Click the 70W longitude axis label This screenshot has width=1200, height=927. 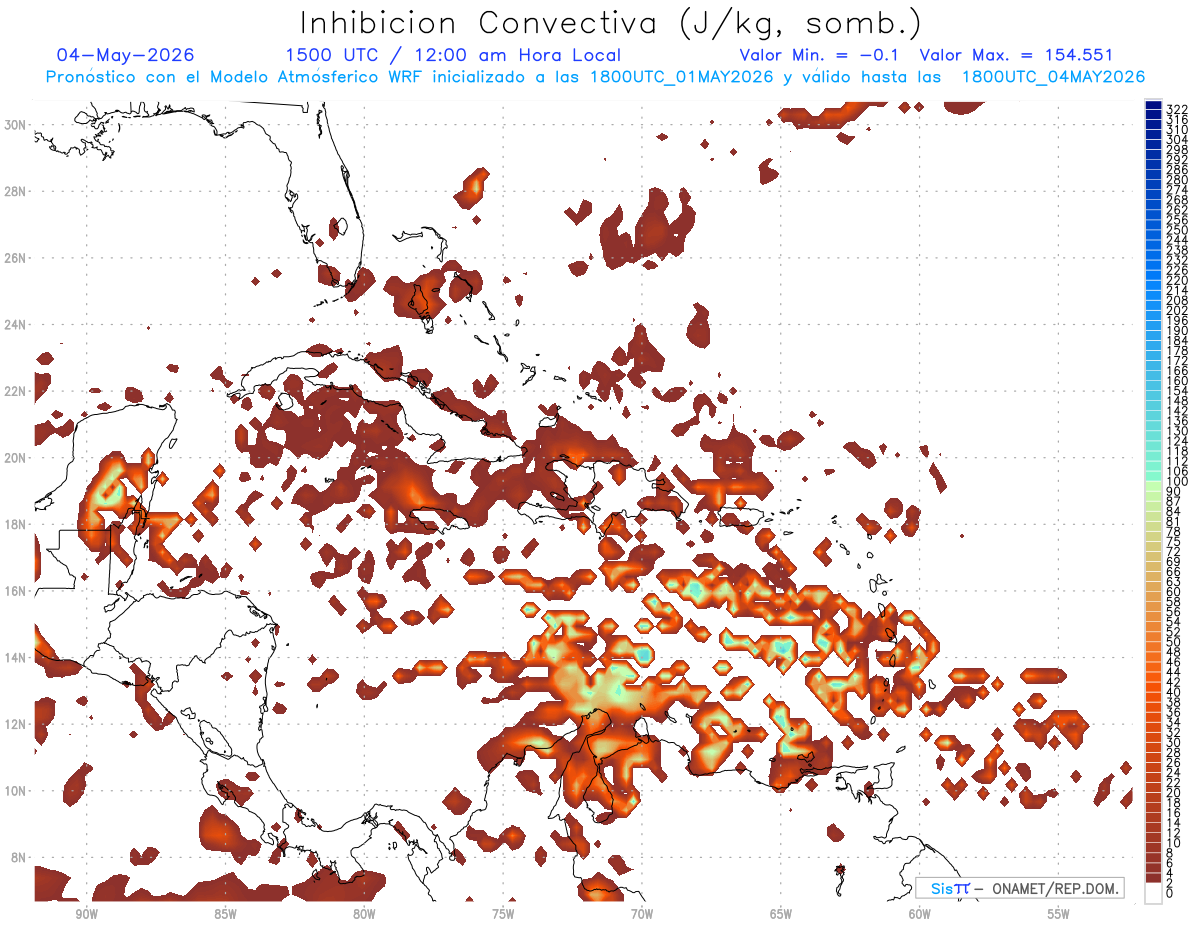642,914
